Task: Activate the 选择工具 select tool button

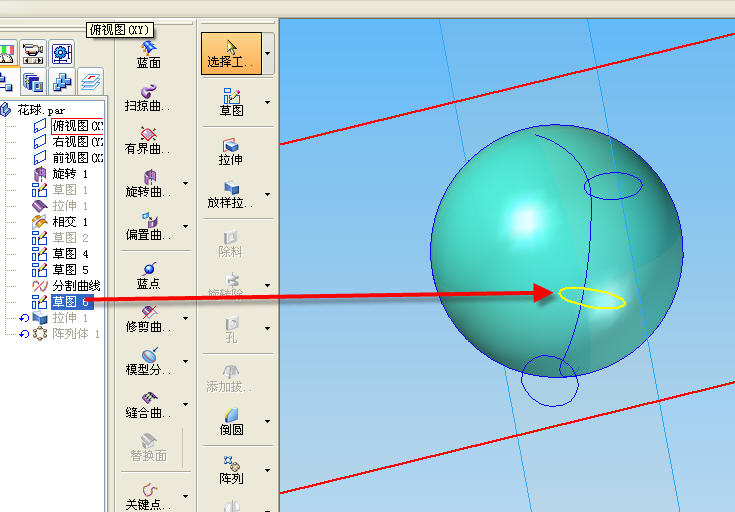Action: click(x=231, y=53)
